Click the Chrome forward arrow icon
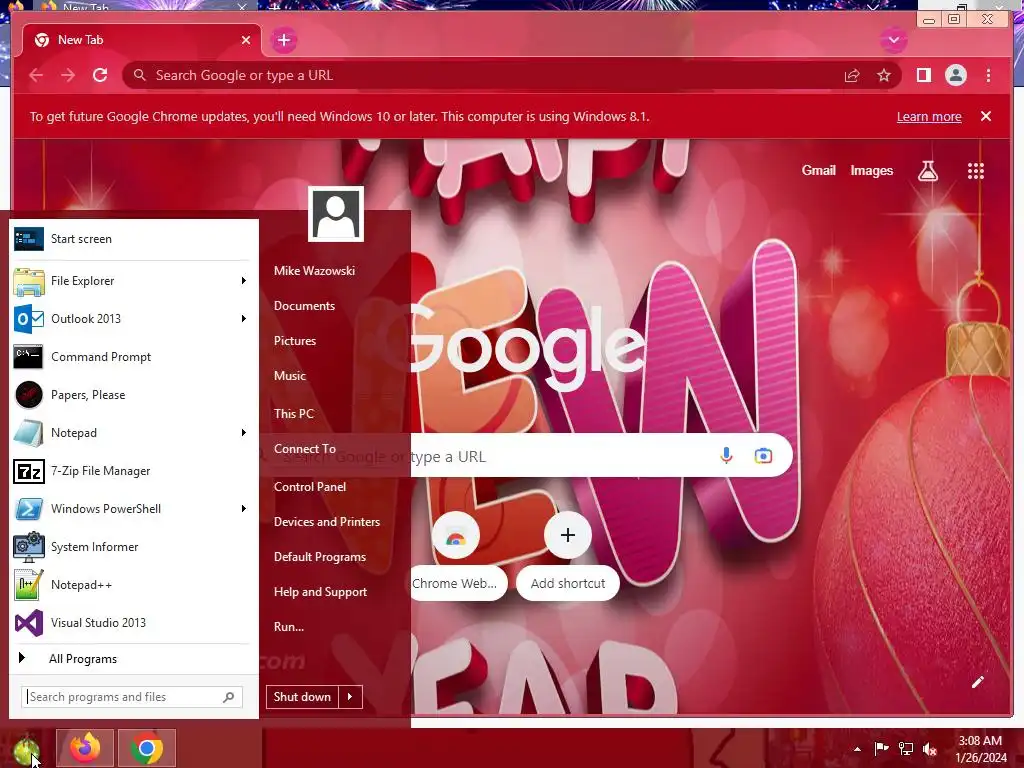This screenshot has height=768, width=1024. pos(68,75)
